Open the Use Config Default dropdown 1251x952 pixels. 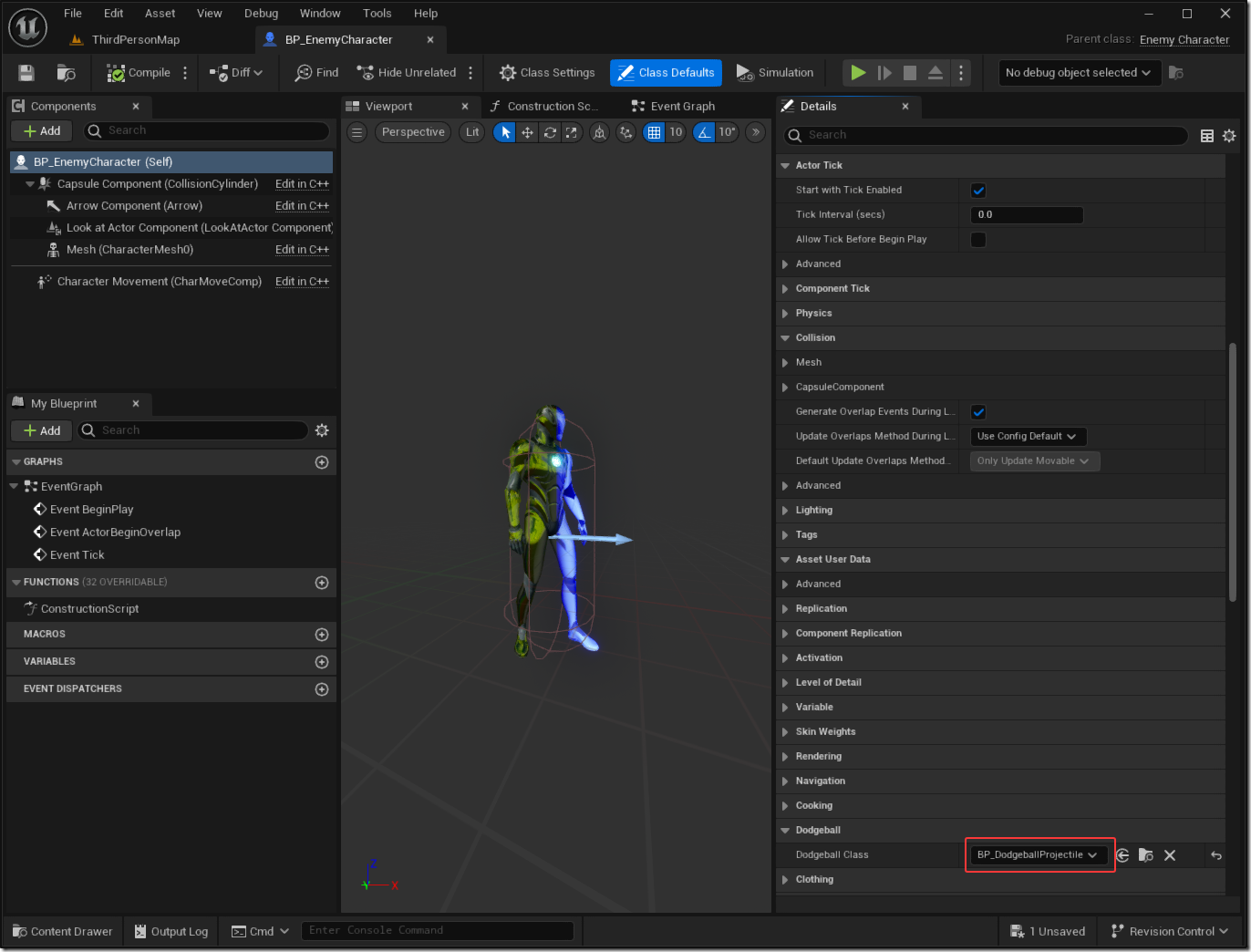[1028, 437]
